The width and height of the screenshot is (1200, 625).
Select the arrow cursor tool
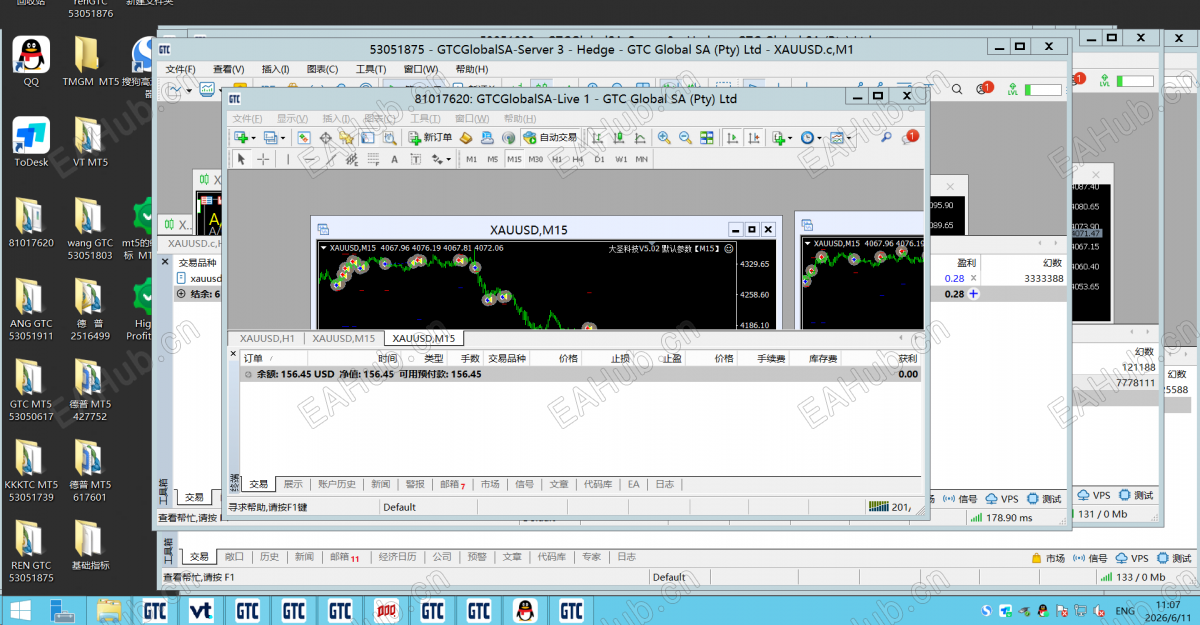(x=241, y=159)
